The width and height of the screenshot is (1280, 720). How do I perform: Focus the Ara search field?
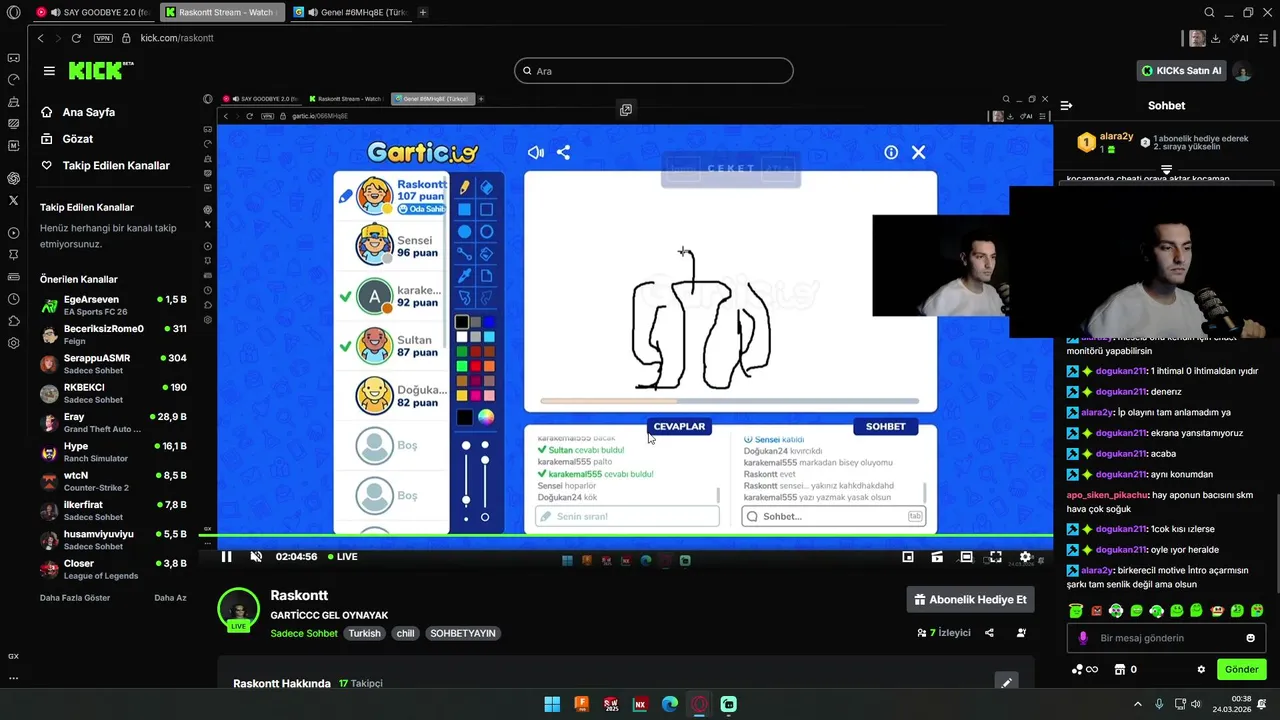click(x=654, y=71)
